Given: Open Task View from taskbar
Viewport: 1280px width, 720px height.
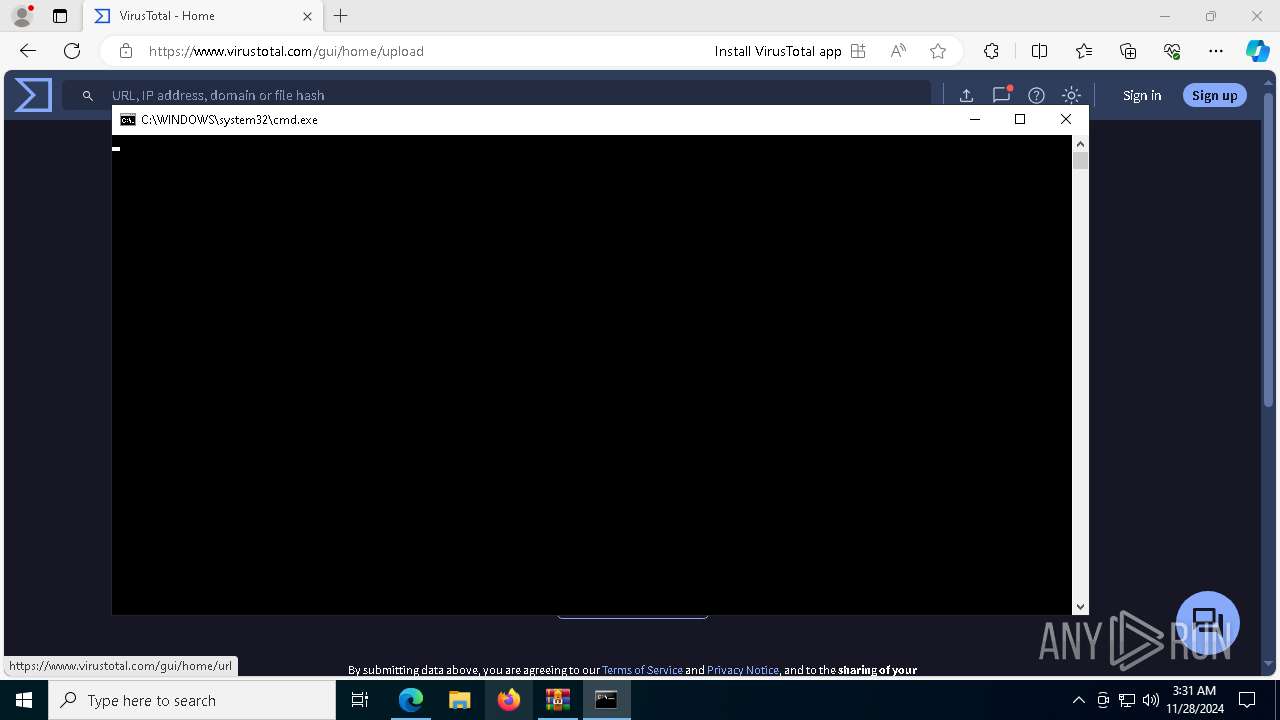Looking at the screenshot, I should 361,700.
